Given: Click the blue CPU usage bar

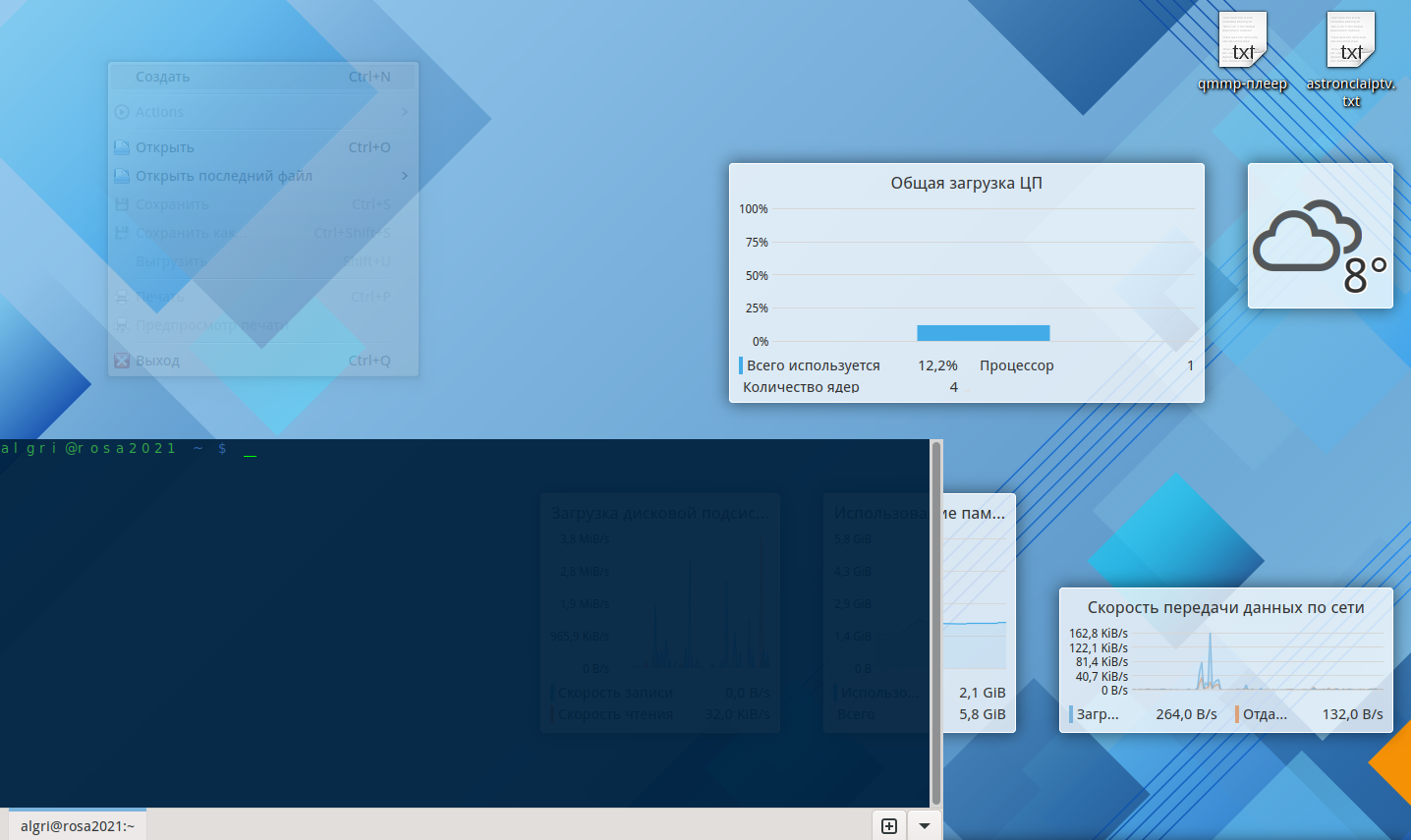Looking at the screenshot, I should 984,333.
